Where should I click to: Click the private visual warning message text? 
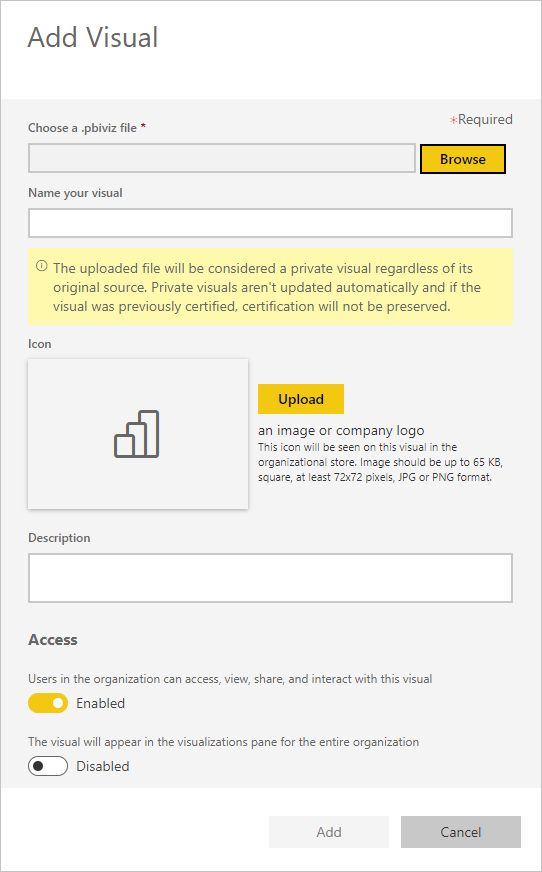click(267, 287)
